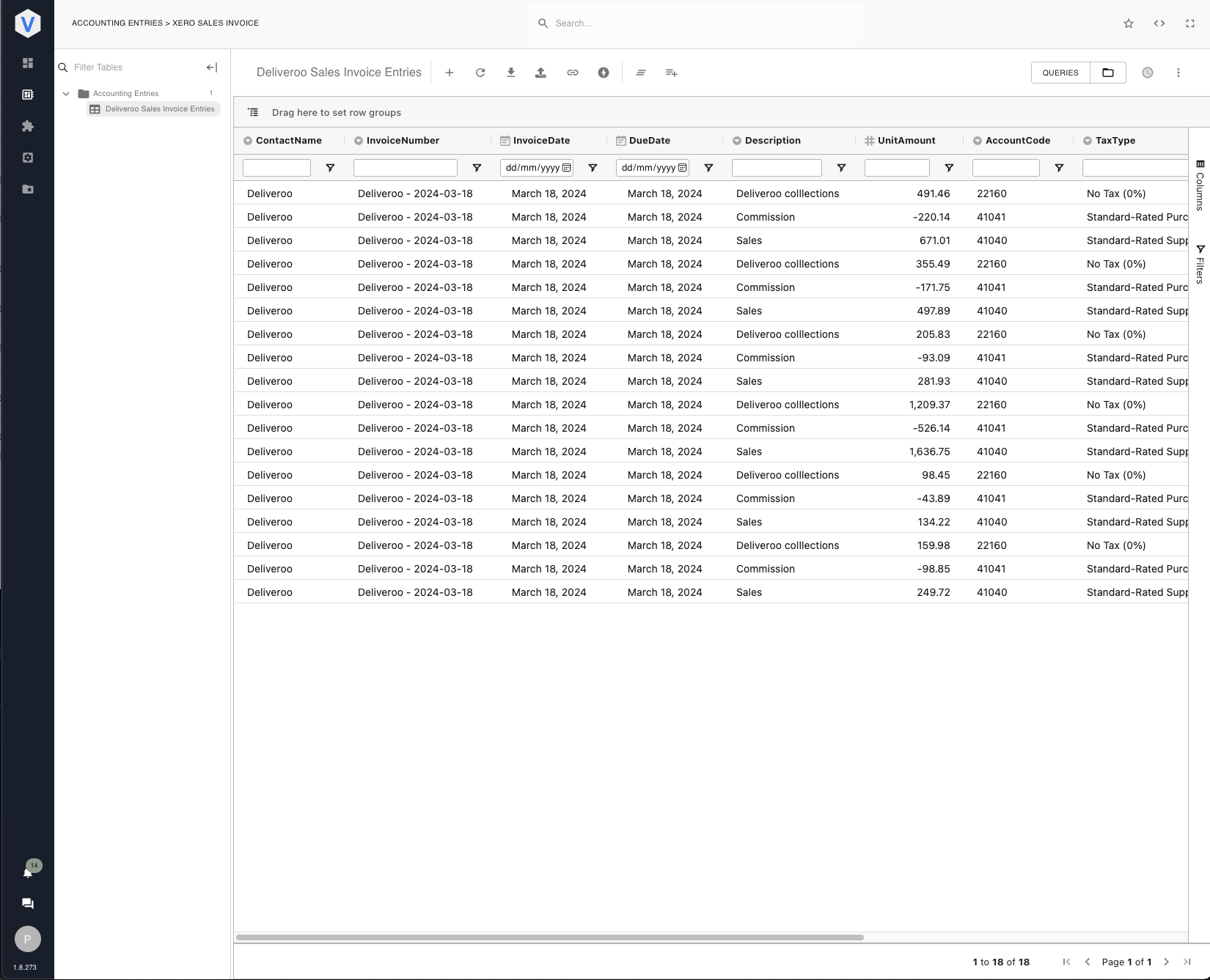Click the top Search field

point(695,23)
